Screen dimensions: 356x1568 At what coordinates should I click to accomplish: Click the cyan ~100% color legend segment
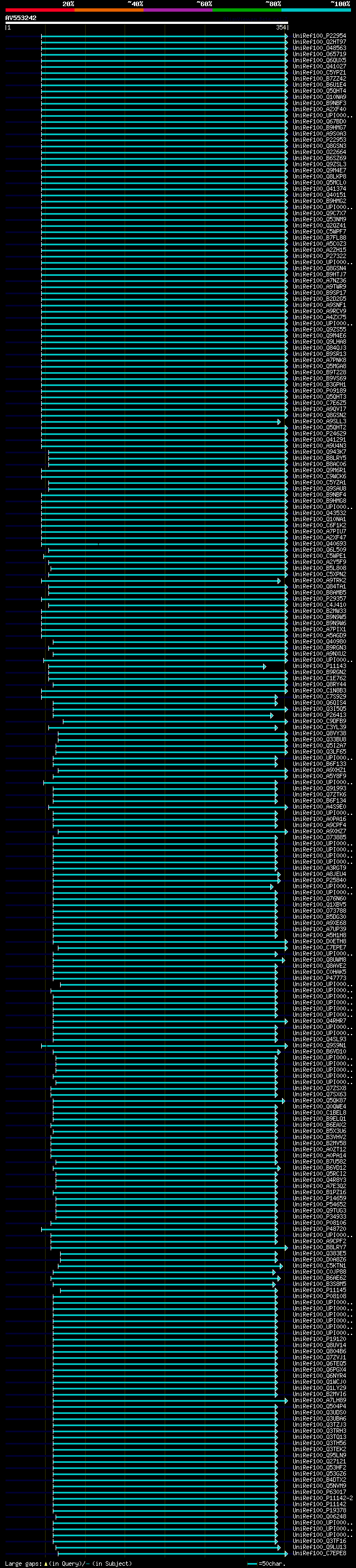click(316, 10)
